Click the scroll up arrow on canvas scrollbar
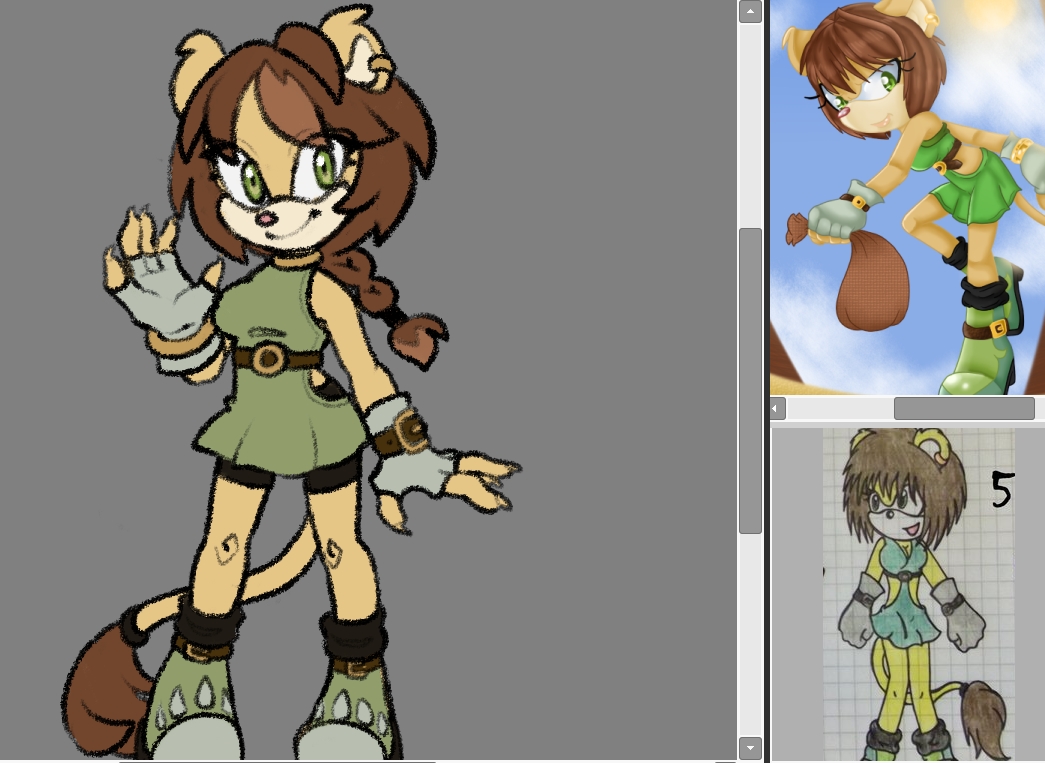The width and height of the screenshot is (1045, 763). point(750,12)
